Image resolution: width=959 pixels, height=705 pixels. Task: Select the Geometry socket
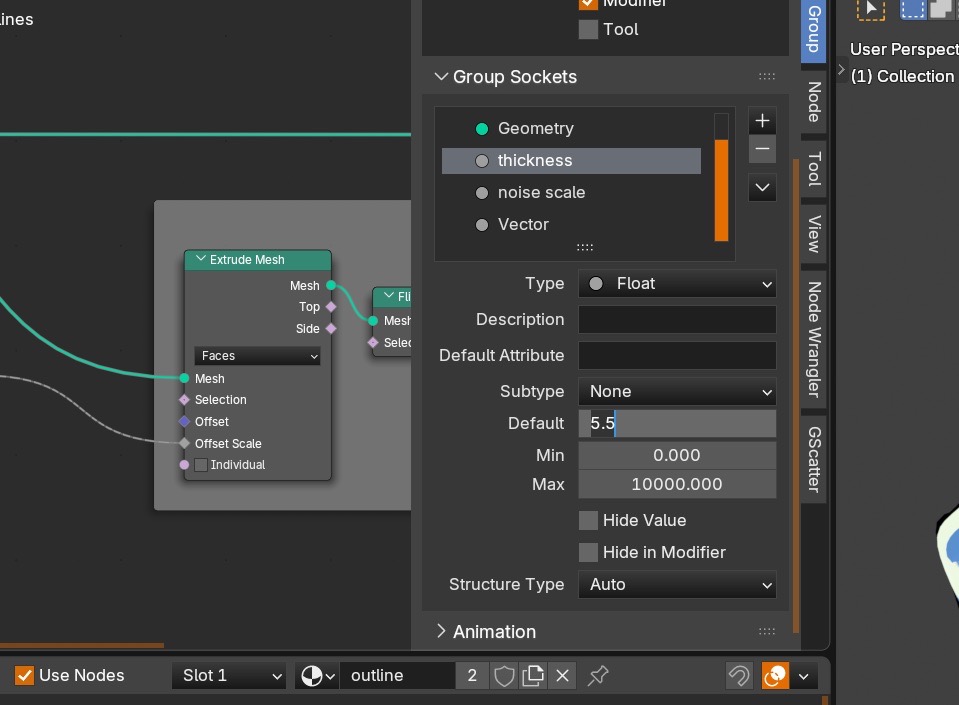pyautogui.click(x=571, y=128)
